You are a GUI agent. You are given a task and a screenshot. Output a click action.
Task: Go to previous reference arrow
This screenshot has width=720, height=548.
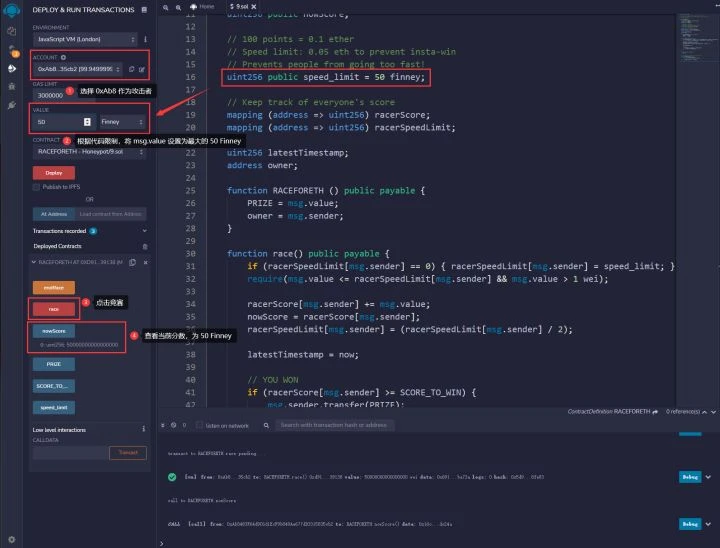tap(704, 412)
